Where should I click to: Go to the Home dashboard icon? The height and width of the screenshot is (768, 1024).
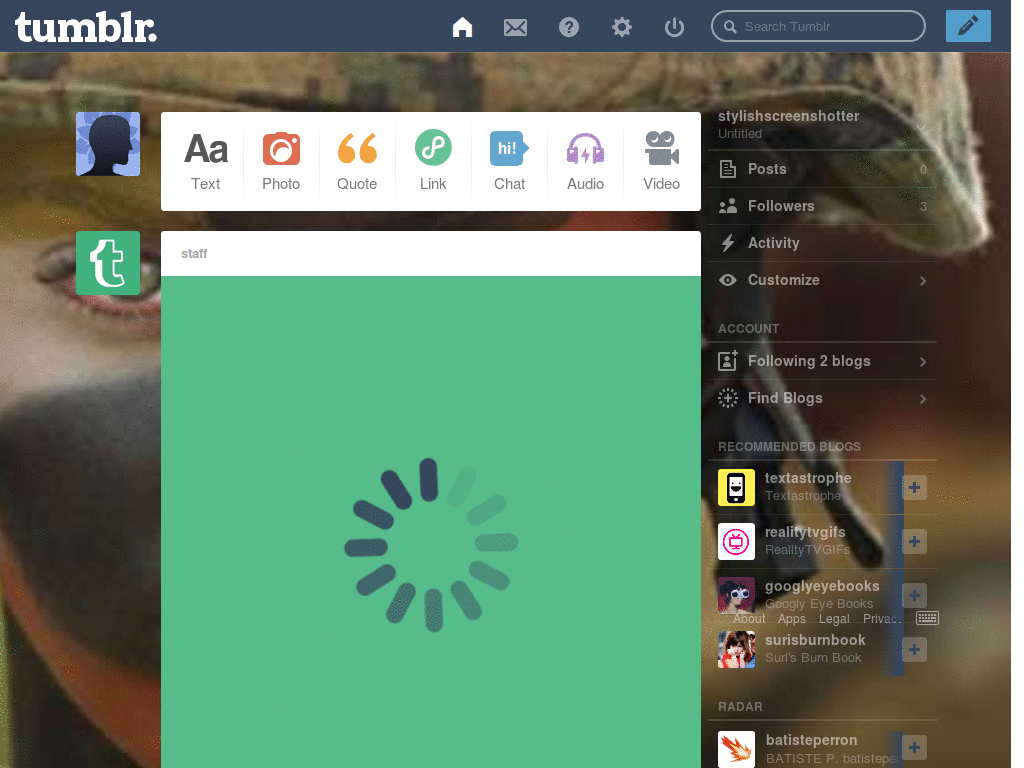(462, 27)
